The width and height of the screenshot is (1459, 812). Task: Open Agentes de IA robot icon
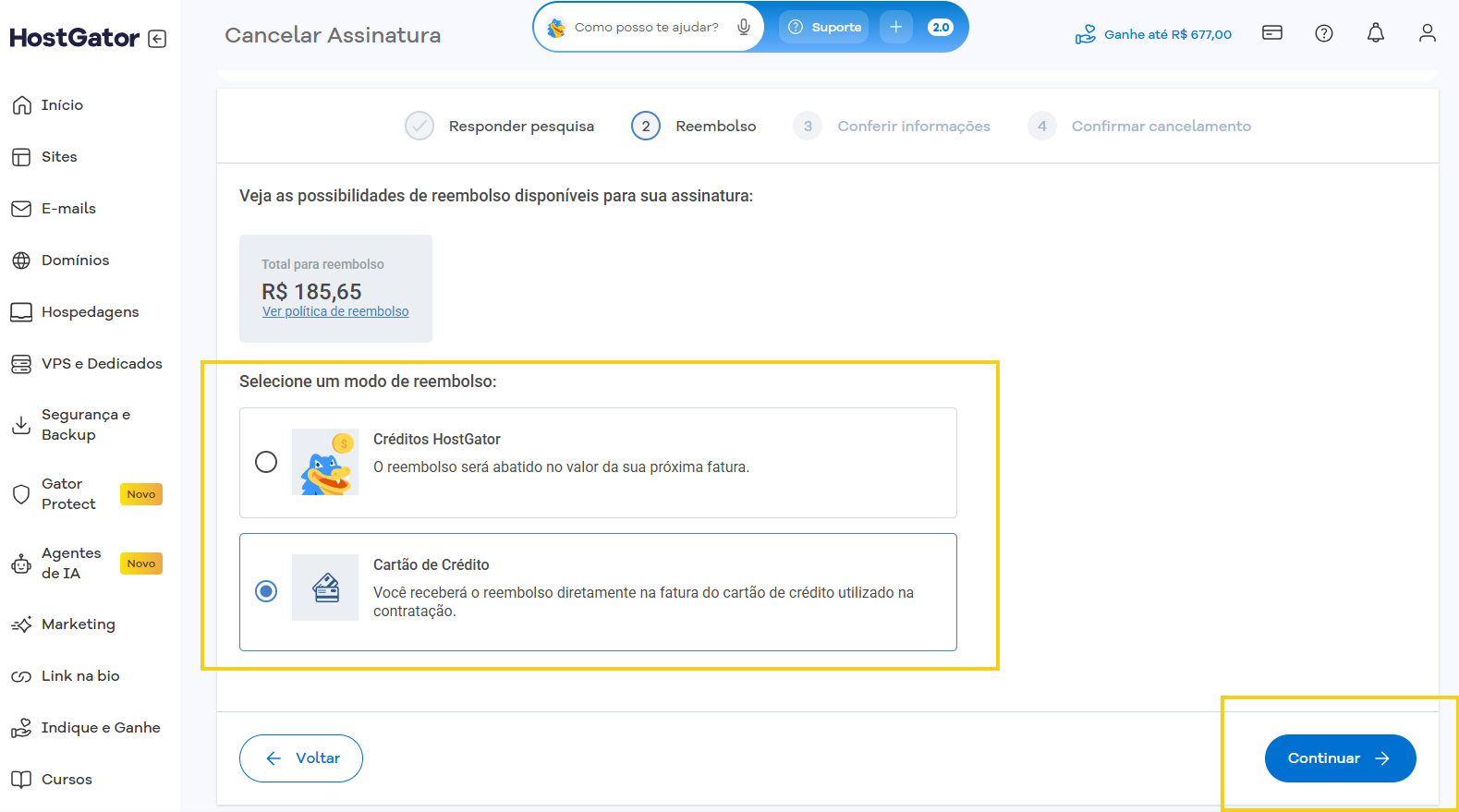21,564
